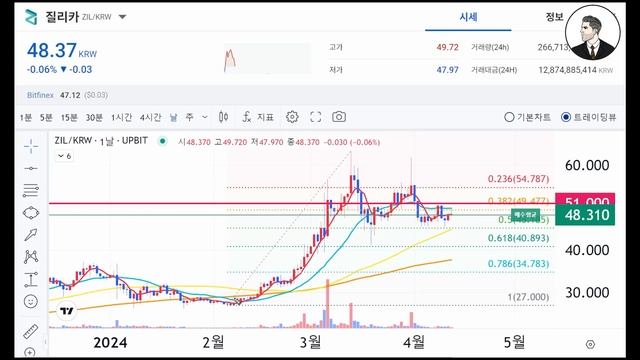
Task: Switch to the 정보 tab
Action: 554,17
